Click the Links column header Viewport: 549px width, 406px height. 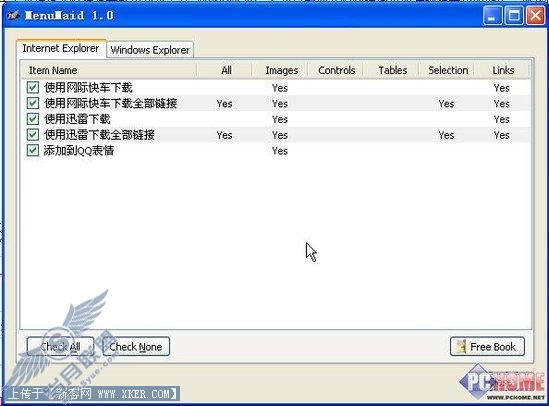pos(502,70)
